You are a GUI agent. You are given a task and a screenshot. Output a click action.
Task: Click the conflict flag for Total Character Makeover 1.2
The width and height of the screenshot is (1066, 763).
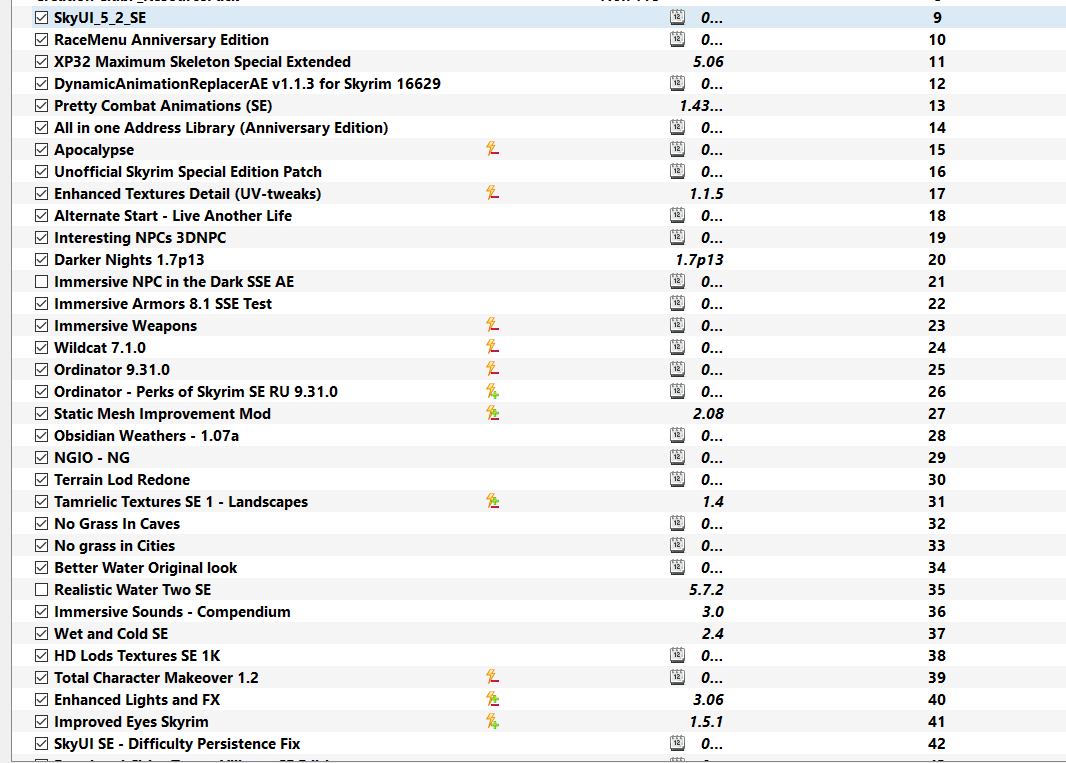tap(493, 677)
